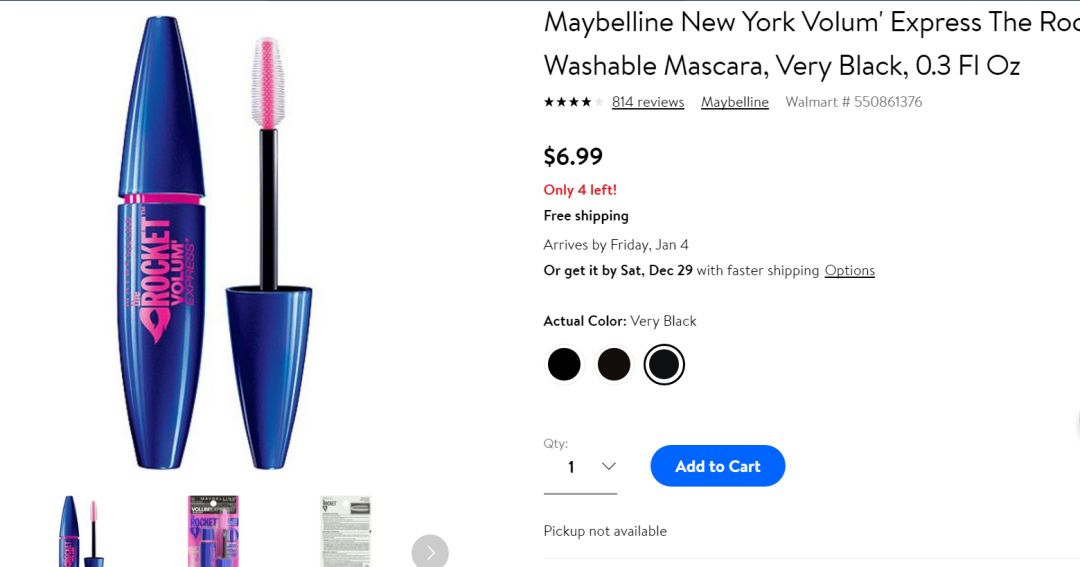Screen dimensions: 1080x567
Task: Click Options for faster shipping
Action: click(850, 270)
